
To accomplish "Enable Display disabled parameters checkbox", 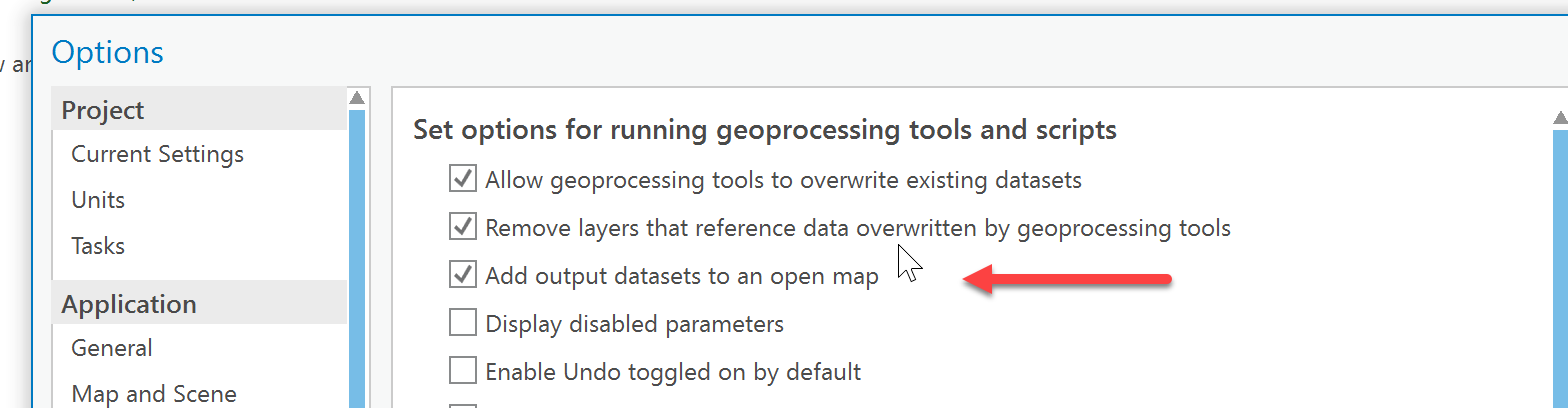I will tap(462, 323).
